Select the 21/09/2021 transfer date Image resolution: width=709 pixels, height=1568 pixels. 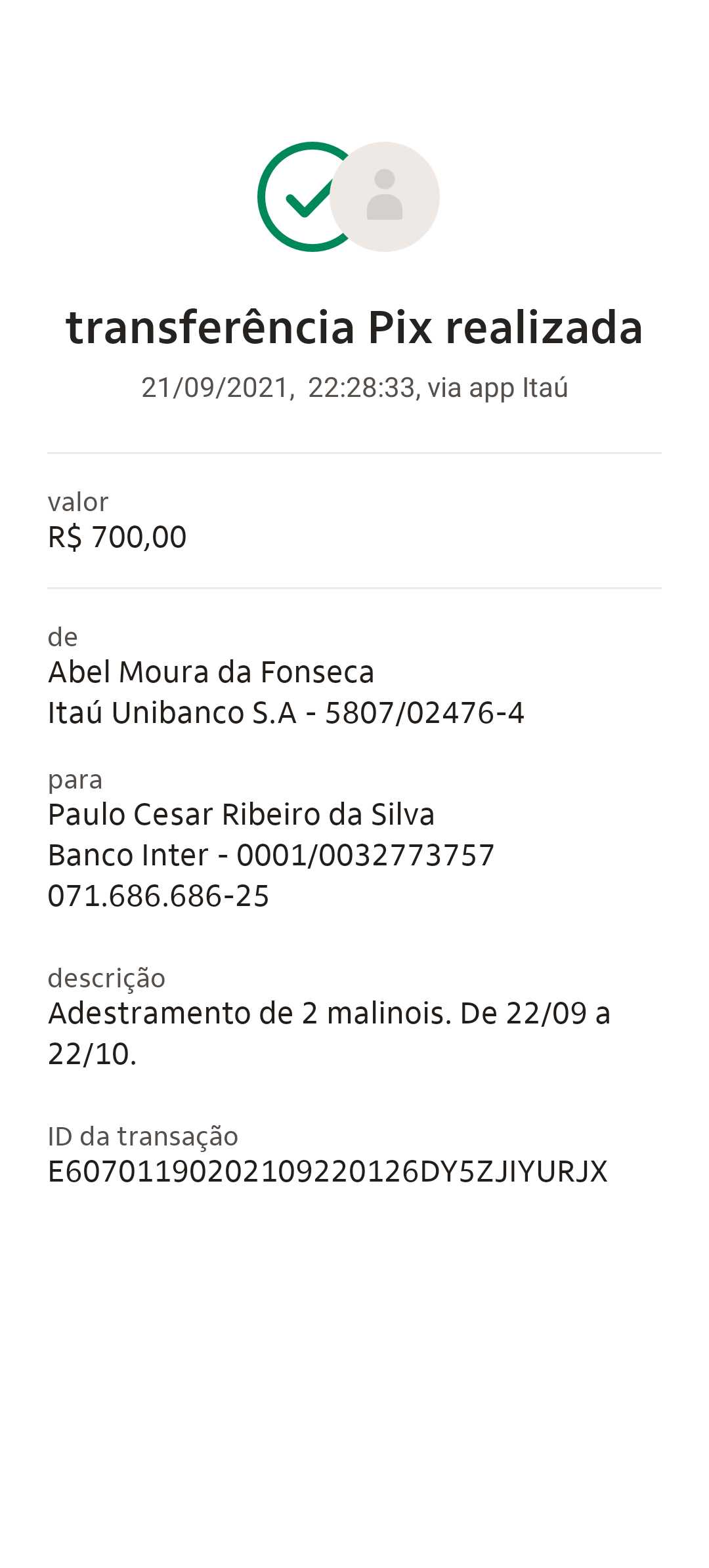pos(215,388)
